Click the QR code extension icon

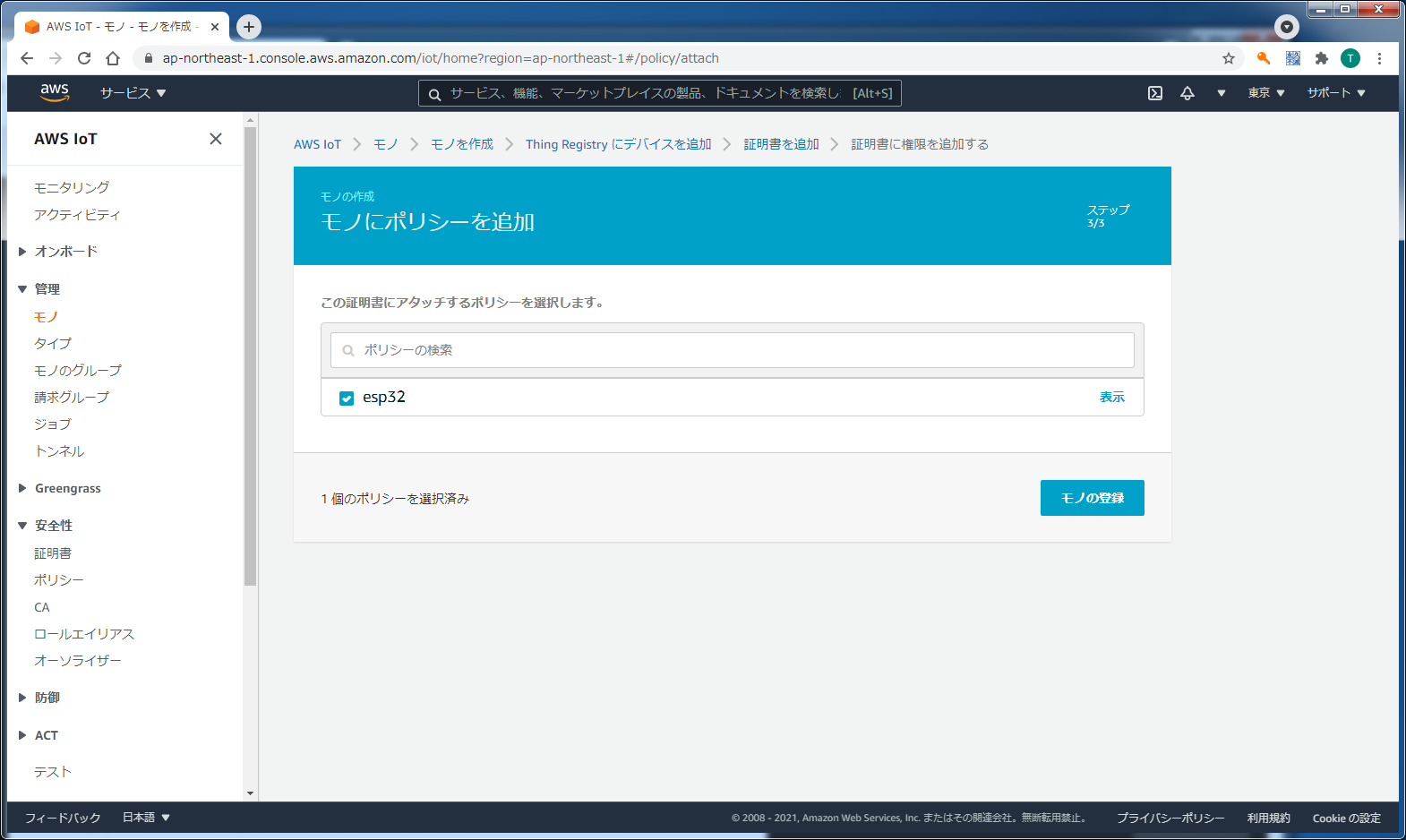[x=1293, y=58]
